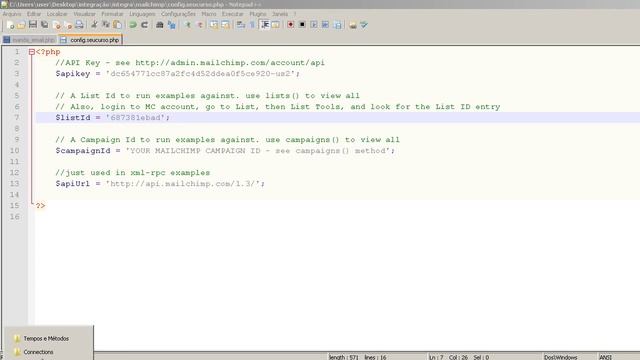Click the Zoom In toolbar icon

188,25
